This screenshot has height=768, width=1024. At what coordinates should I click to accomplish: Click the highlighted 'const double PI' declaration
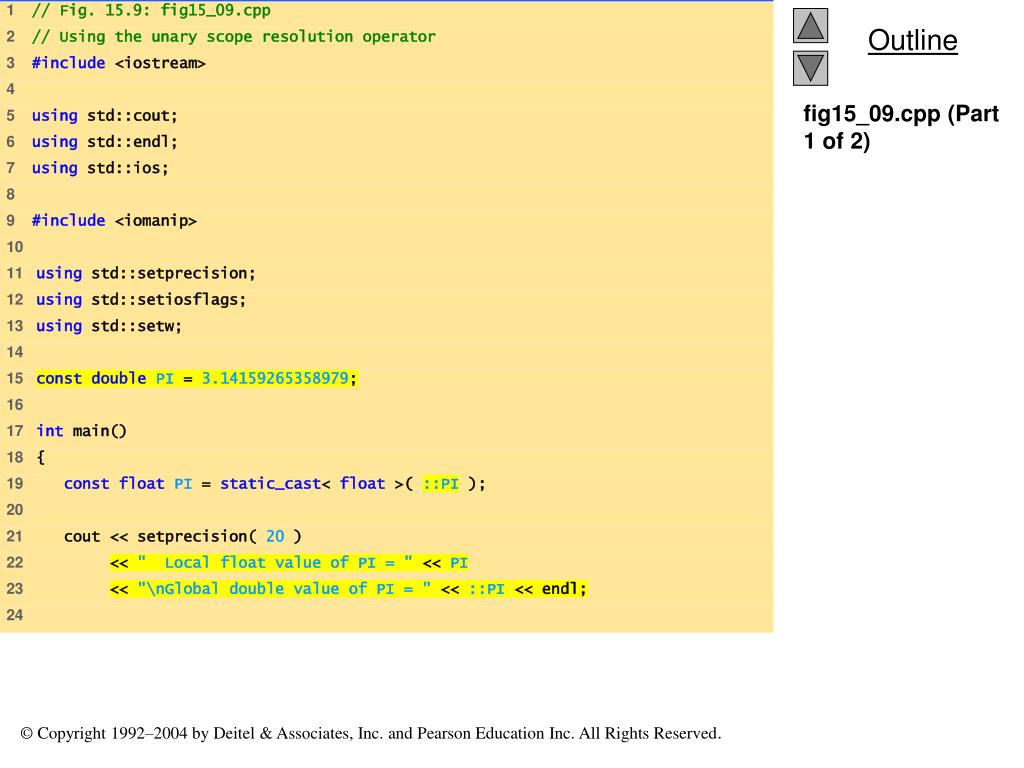196,378
